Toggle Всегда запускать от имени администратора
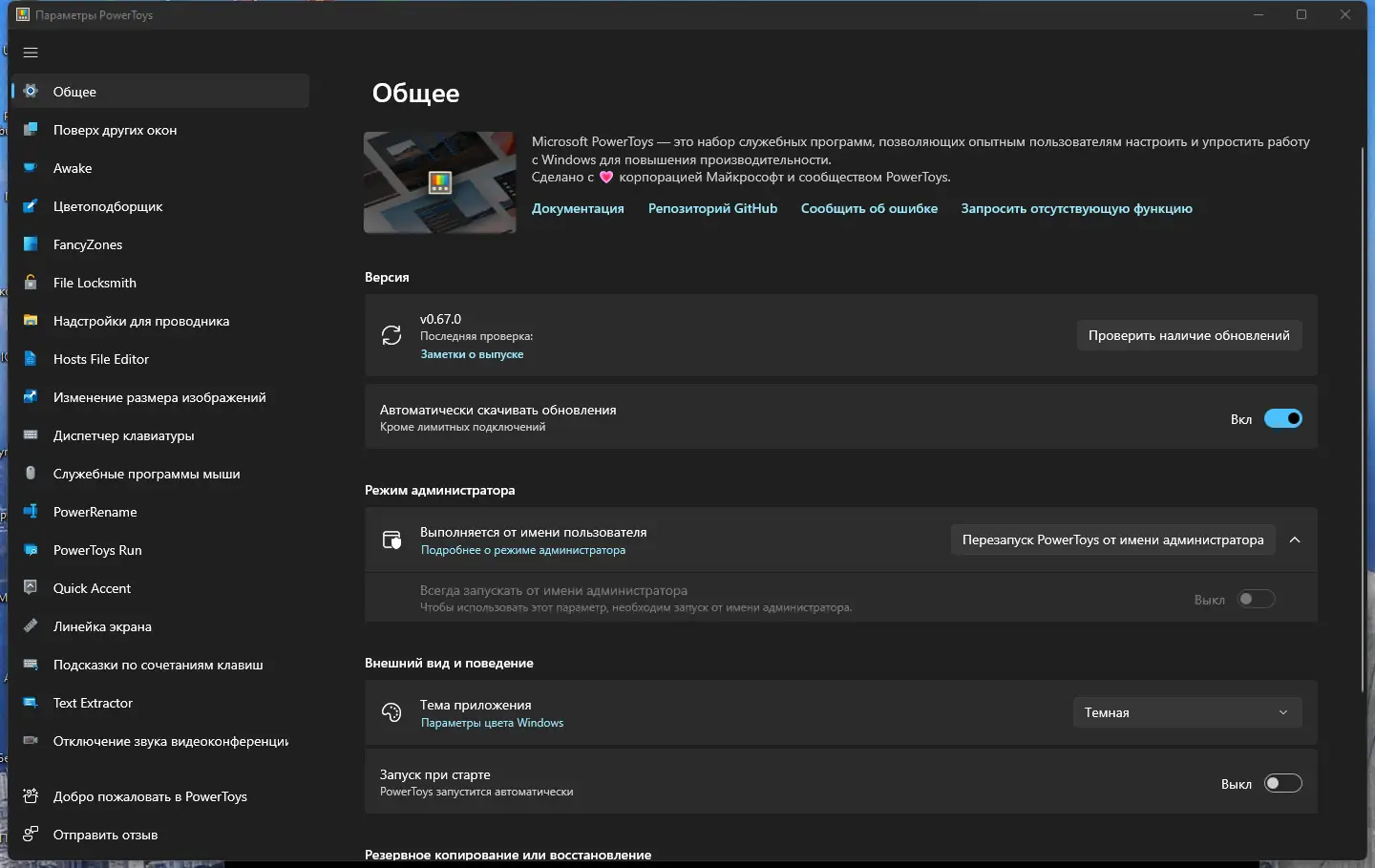1375x868 pixels. point(1256,599)
